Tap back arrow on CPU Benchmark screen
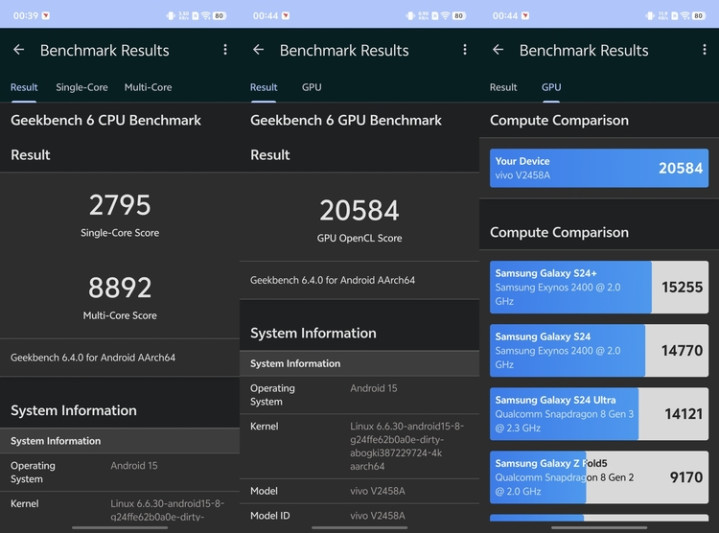The image size is (719, 533). [18, 50]
